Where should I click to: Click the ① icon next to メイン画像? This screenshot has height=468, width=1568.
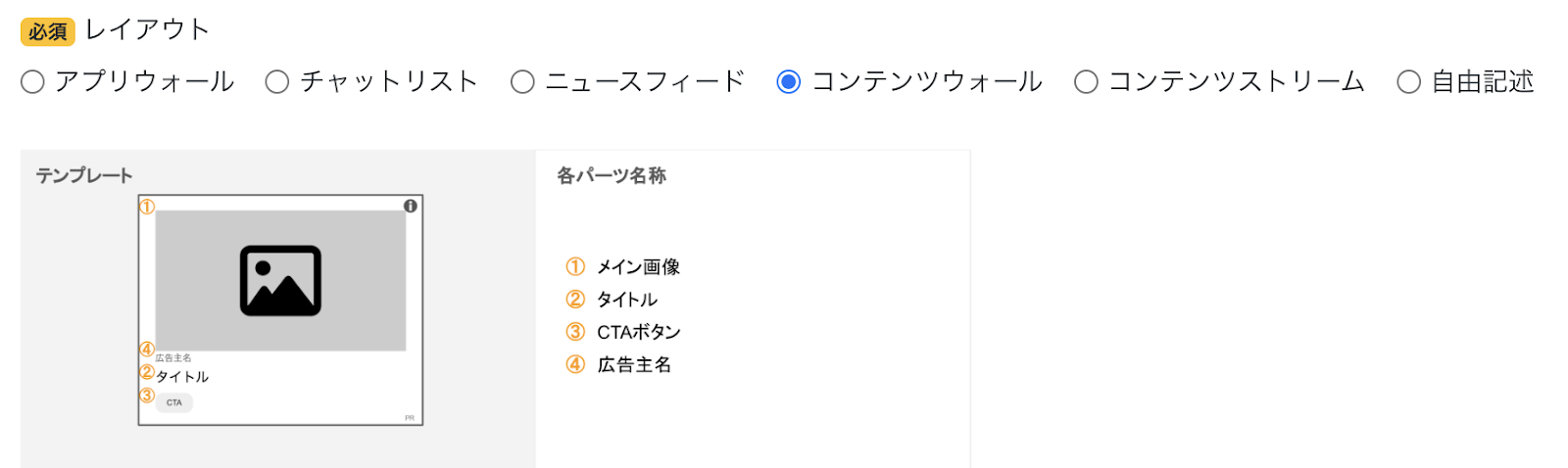575,266
